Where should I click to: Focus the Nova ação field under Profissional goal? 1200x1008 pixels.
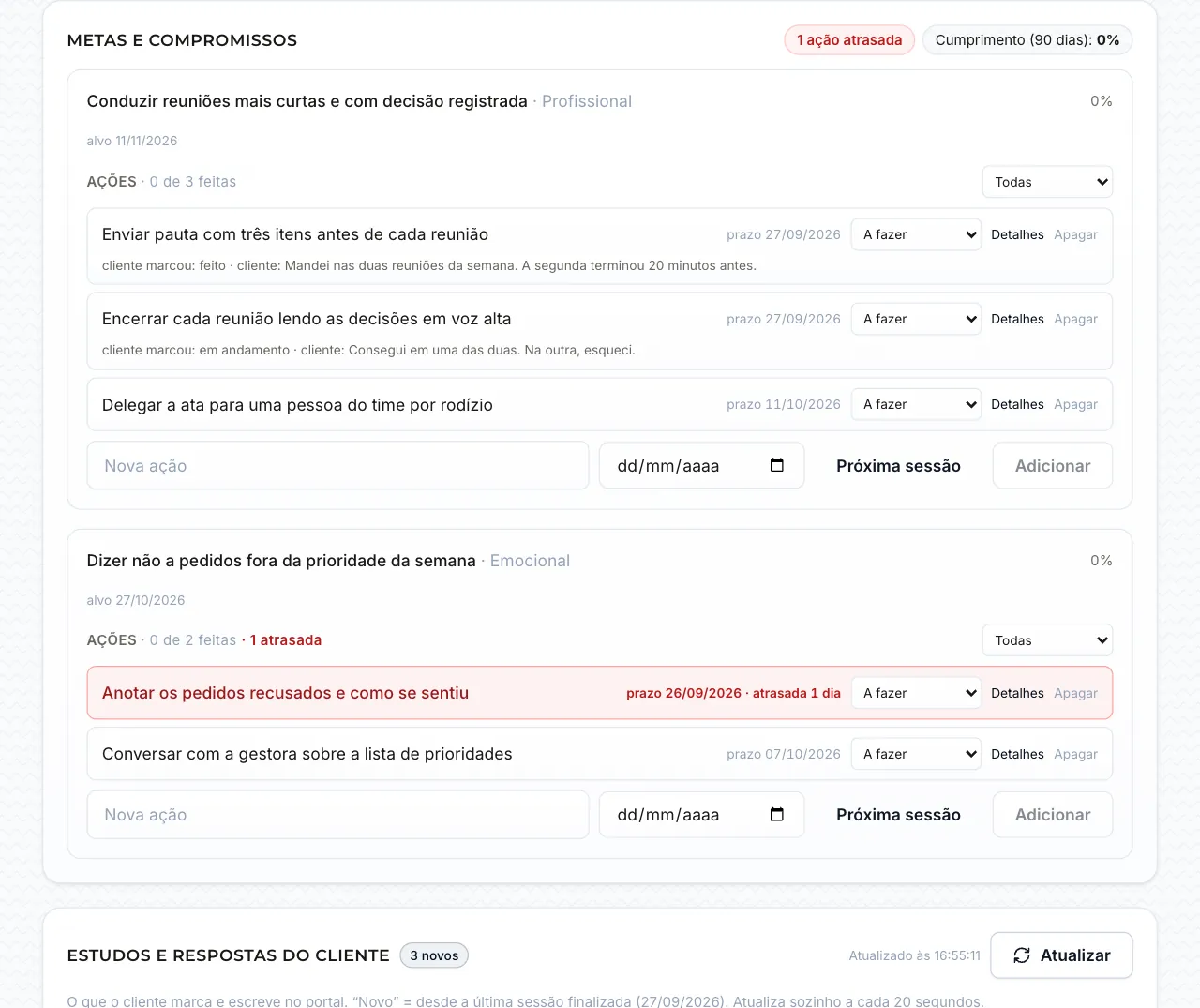pos(337,466)
